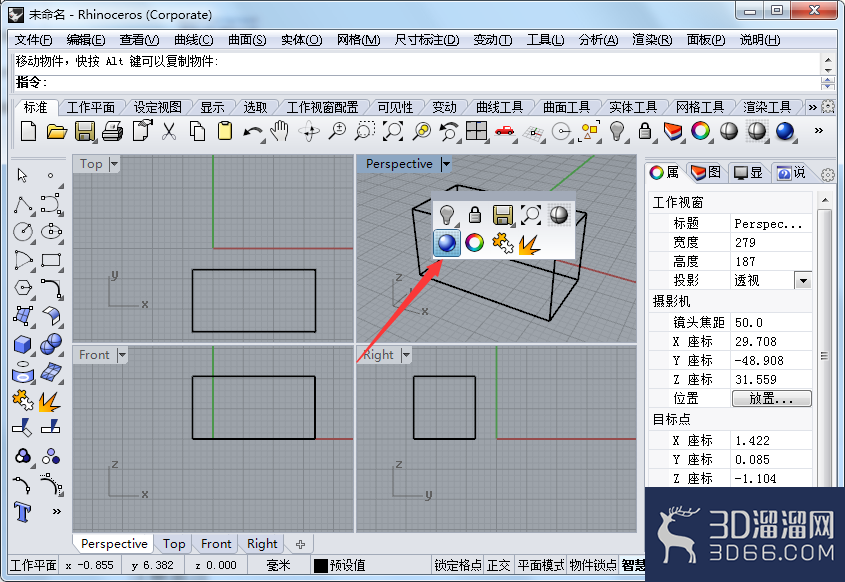This screenshot has height=582, width=845.
Task: Switch to the 显 display panel tab
Action: (749, 172)
